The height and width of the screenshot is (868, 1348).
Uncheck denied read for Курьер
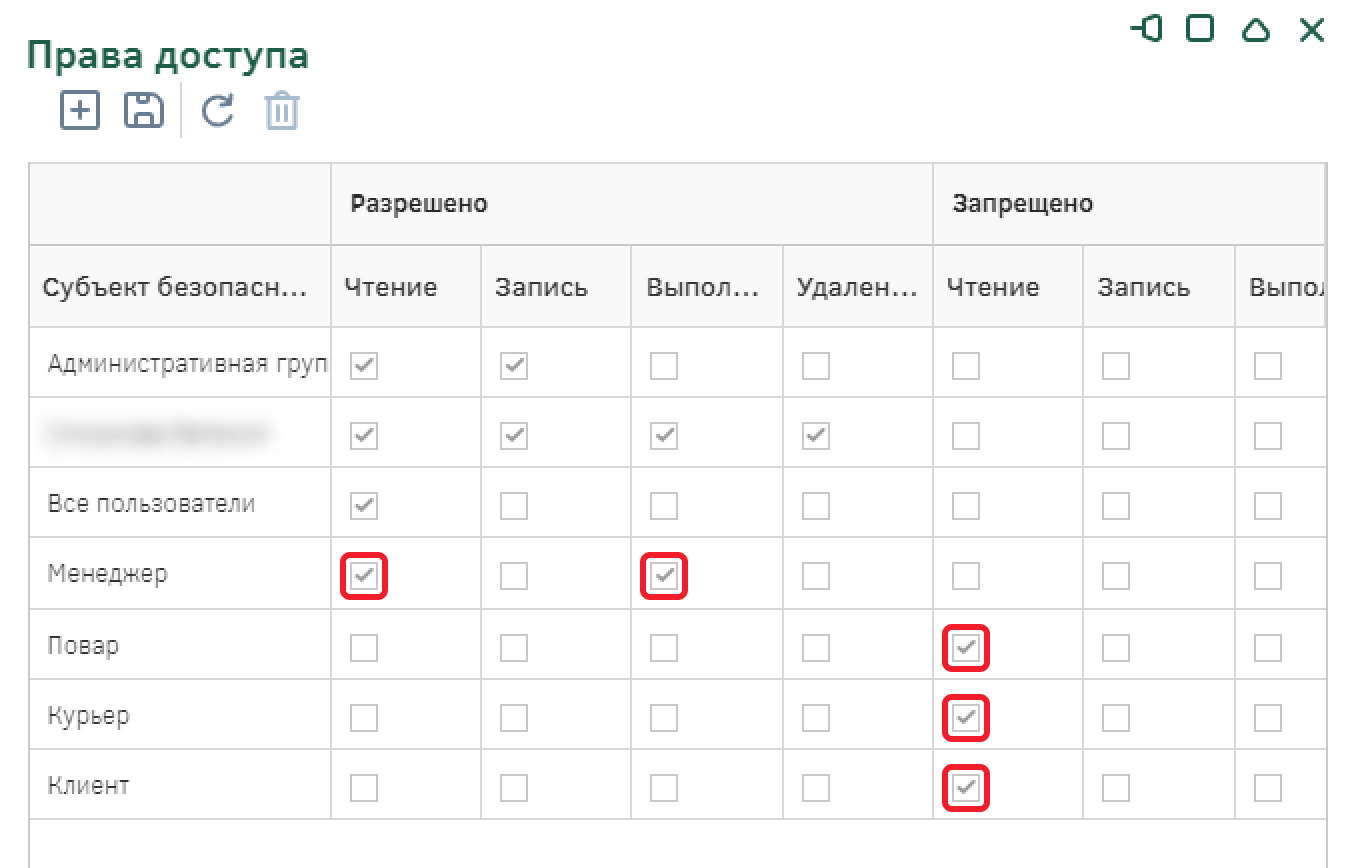point(966,718)
